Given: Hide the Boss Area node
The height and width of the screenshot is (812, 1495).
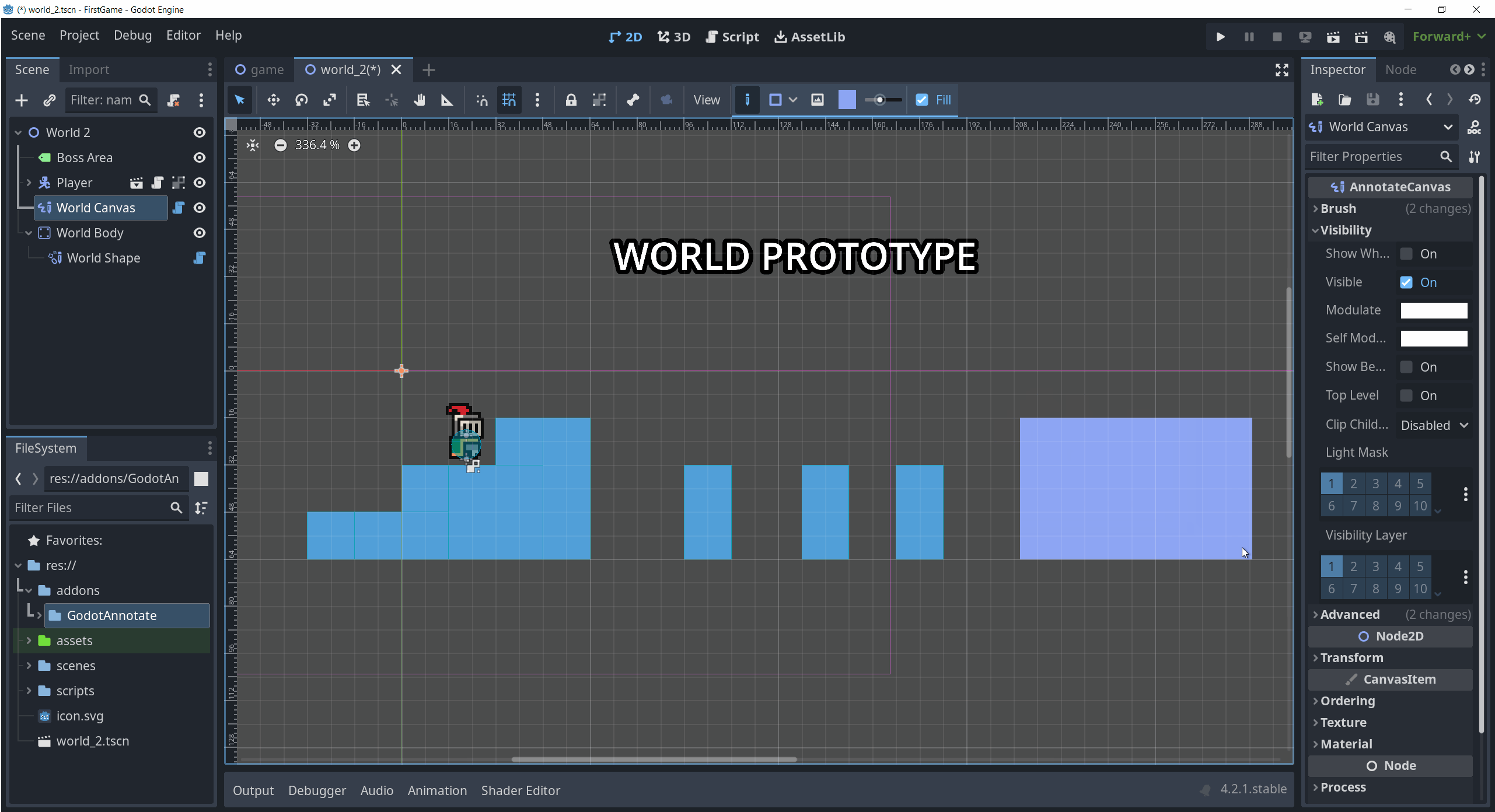Looking at the screenshot, I should (x=199, y=157).
